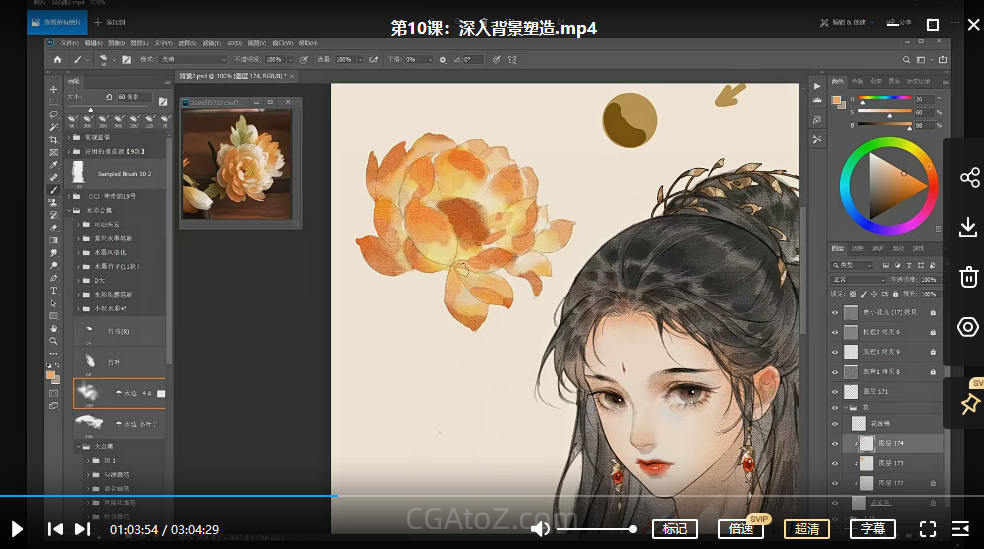Open the 文件 menu in Photoshop

[x=69, y=43]
